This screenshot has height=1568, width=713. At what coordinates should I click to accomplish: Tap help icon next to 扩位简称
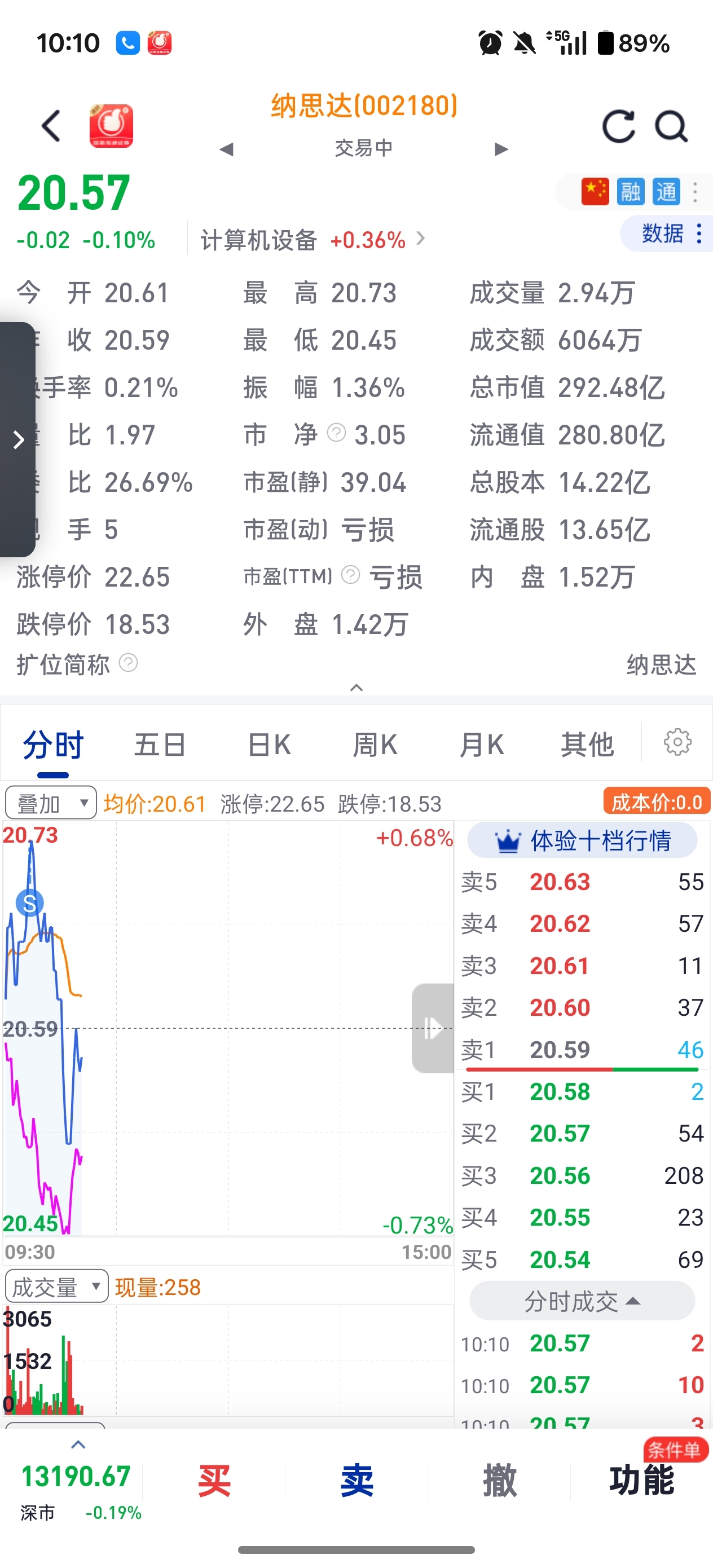tap(128, 662)
